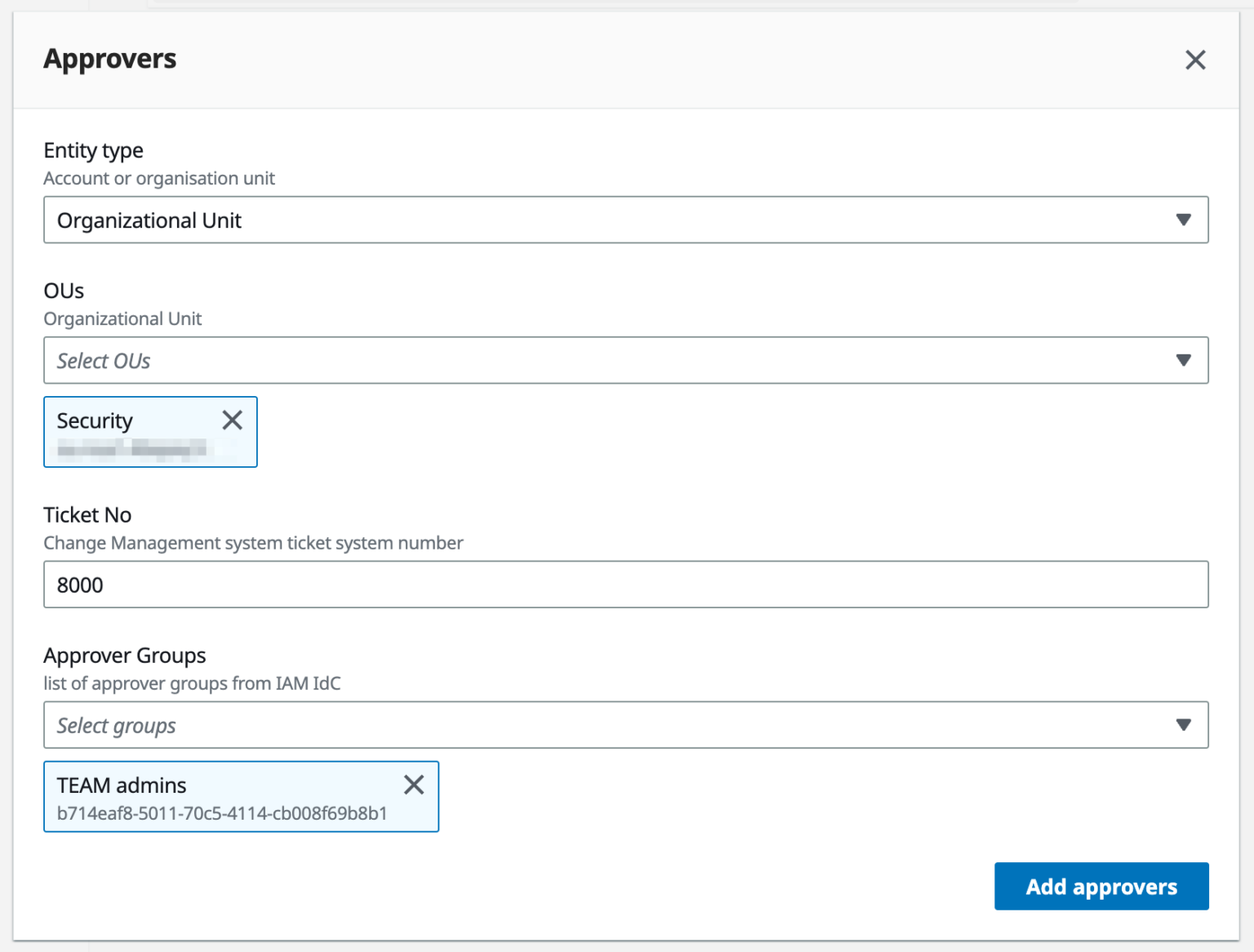Dismiss the Approvers dialog with the X
This screenshot has width=1254, height=952.
click(x=1195, y=60)
